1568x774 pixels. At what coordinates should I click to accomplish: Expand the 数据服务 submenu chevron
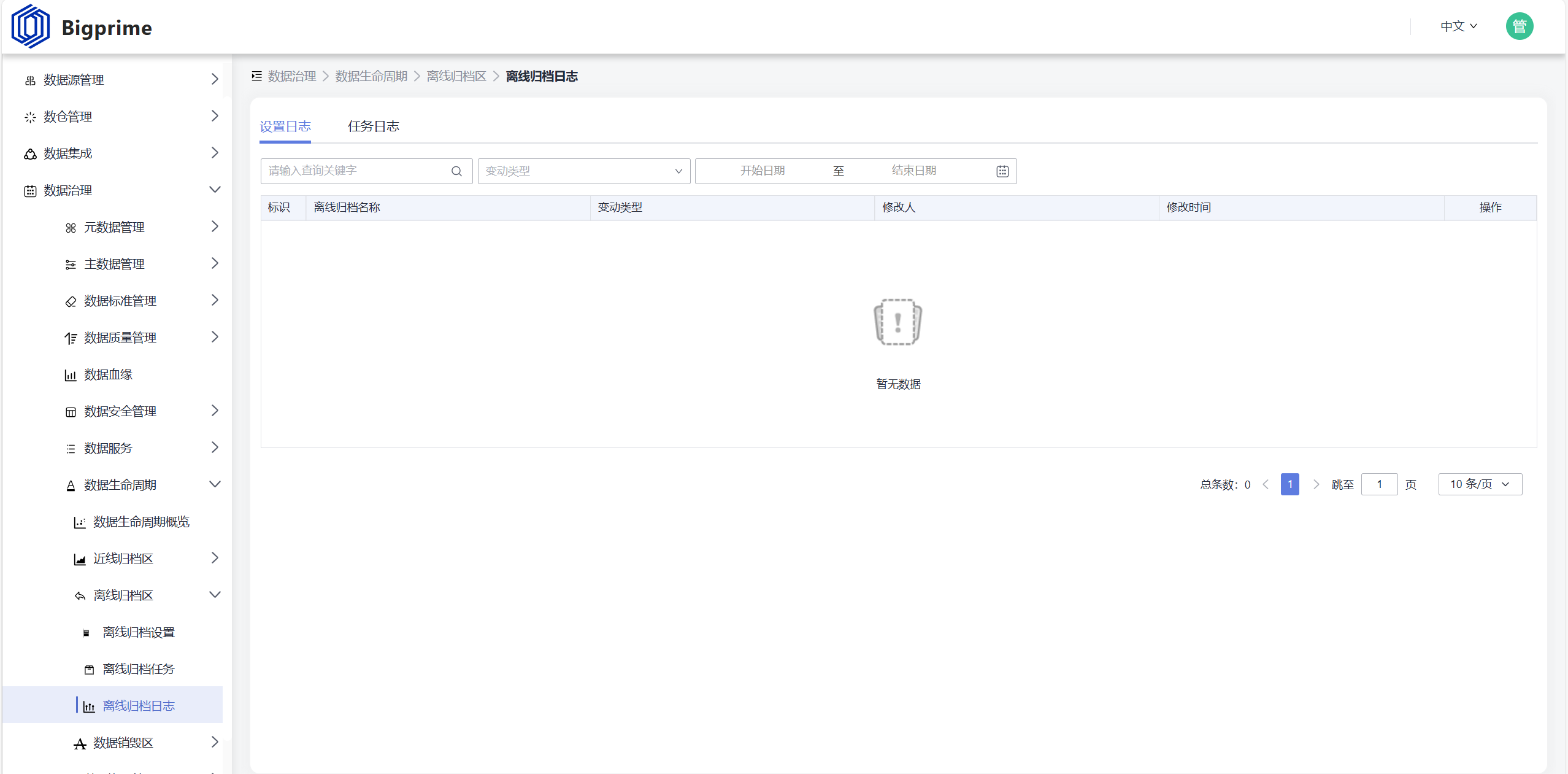point(214,447)
